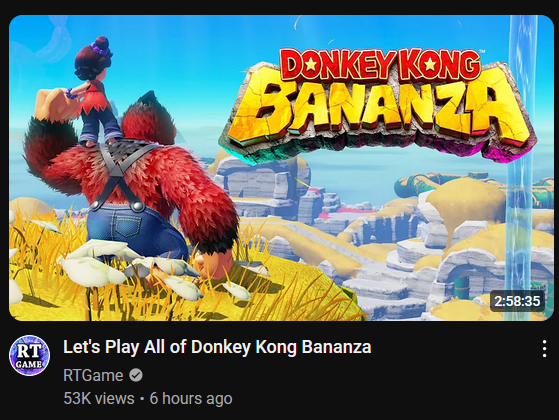Click the verified checkmark badge beside RTGame
Image resolution: width=559 pixels, height=420 pixels.
pyautogui.click(x=135, y=375)
